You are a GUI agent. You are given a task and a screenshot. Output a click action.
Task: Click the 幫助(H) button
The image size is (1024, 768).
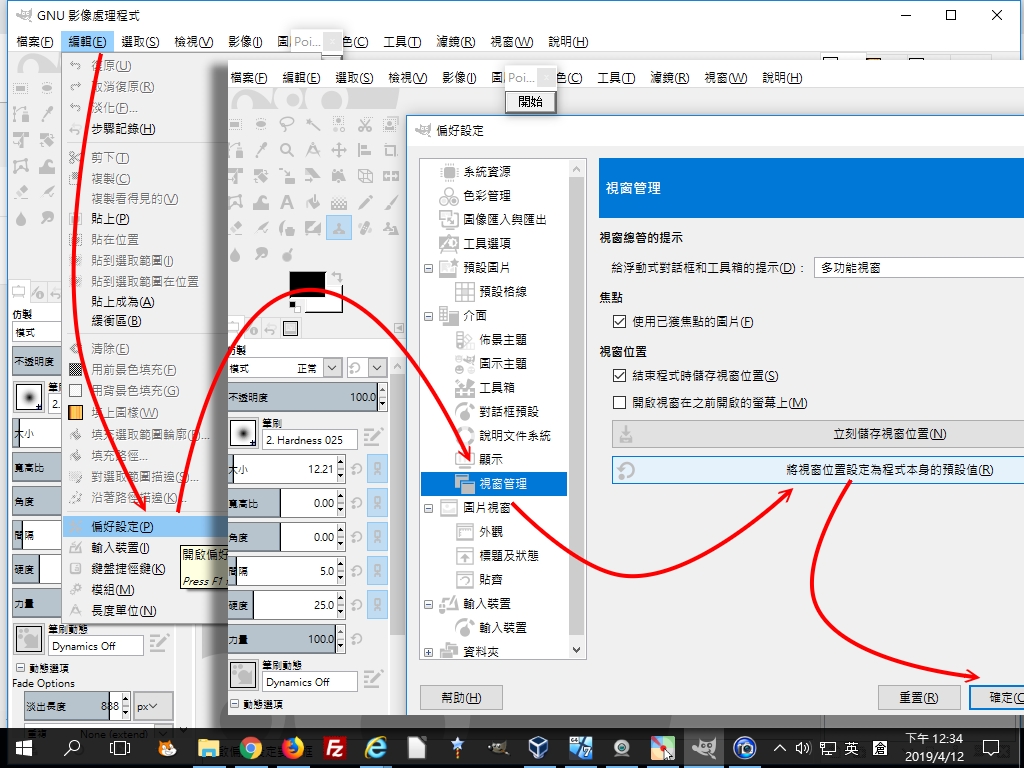461,697
